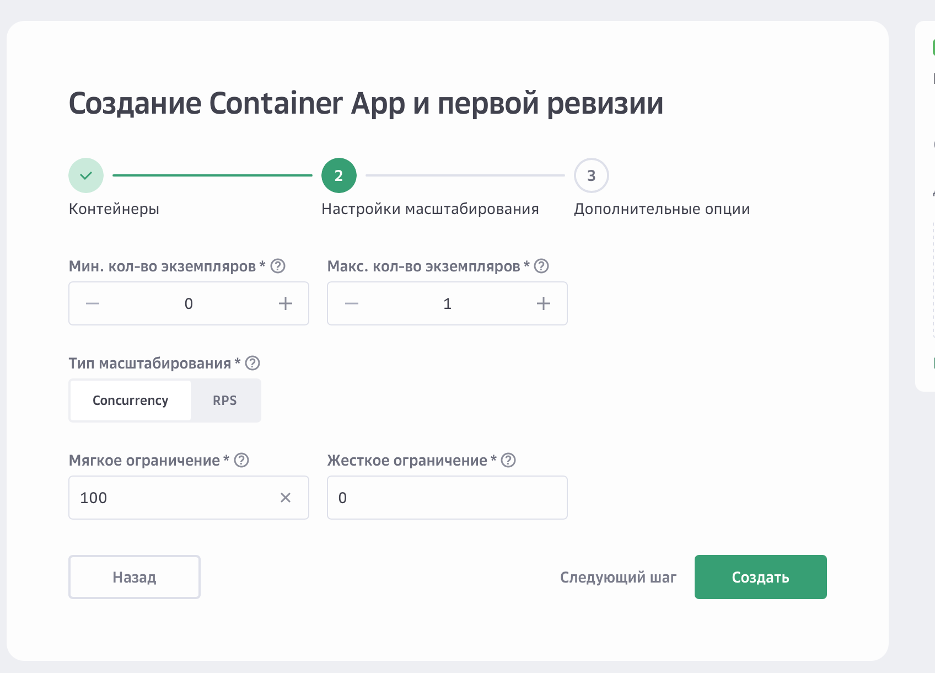Viewport: 936px width, 674px height.
Task: Click the question mark near "Тип масштабирования"
Action: (x=253, y=362)
